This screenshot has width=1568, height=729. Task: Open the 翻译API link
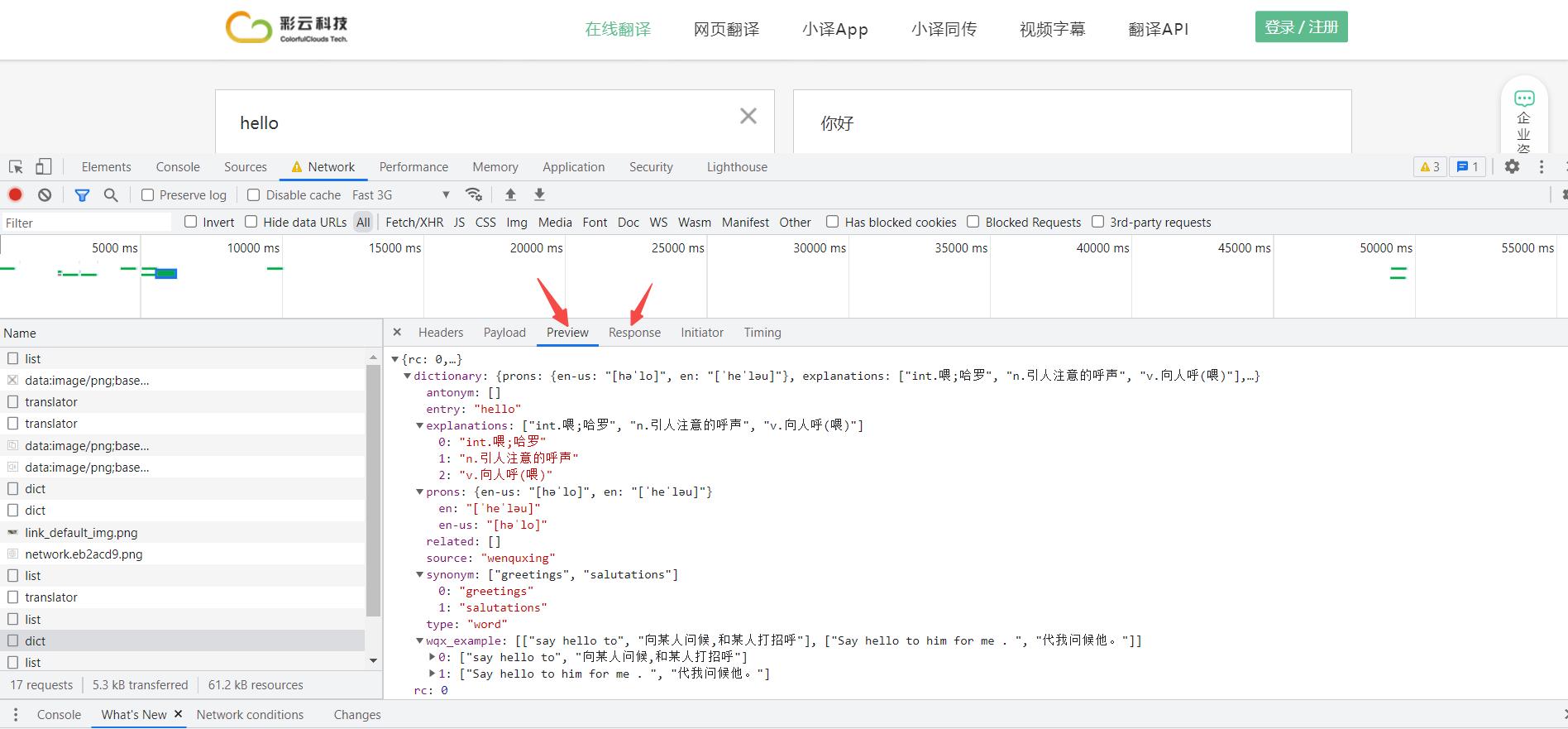click(x=1158, y=29)
